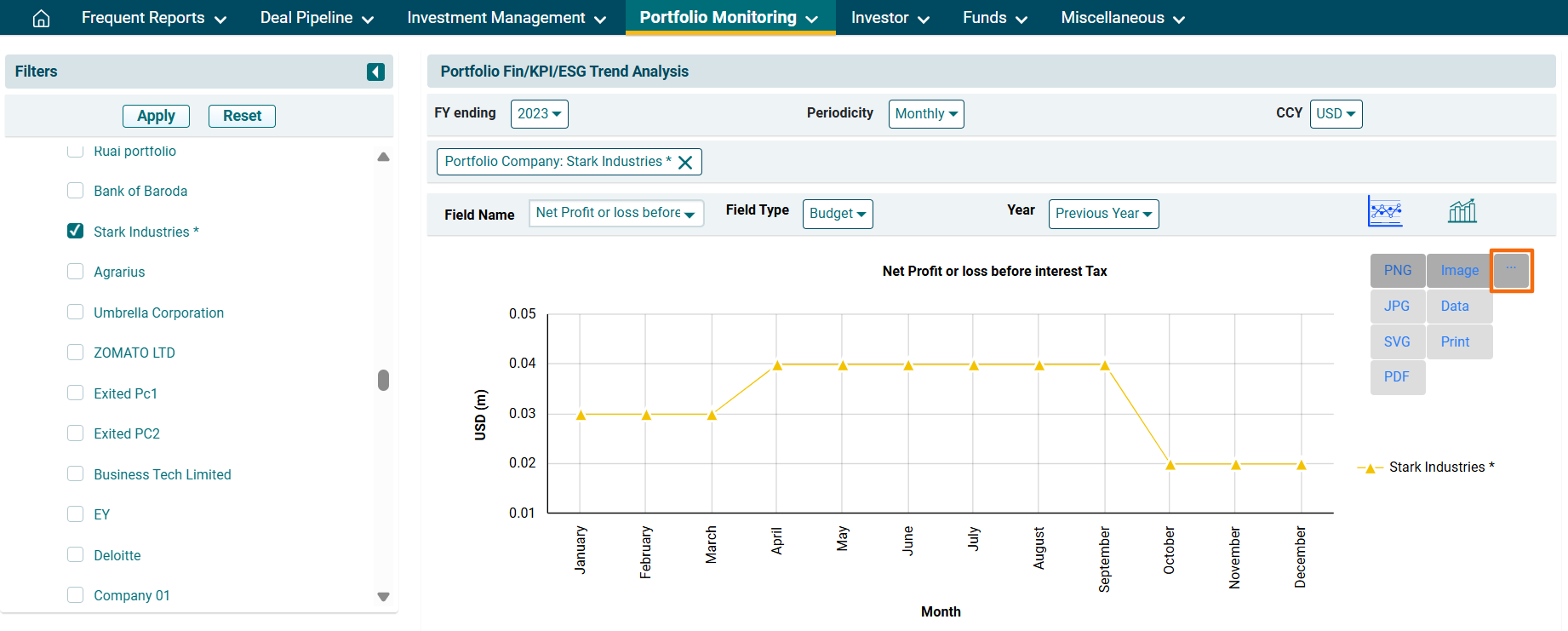Expand the Field Type Budget dropdown

pos(837,214)
